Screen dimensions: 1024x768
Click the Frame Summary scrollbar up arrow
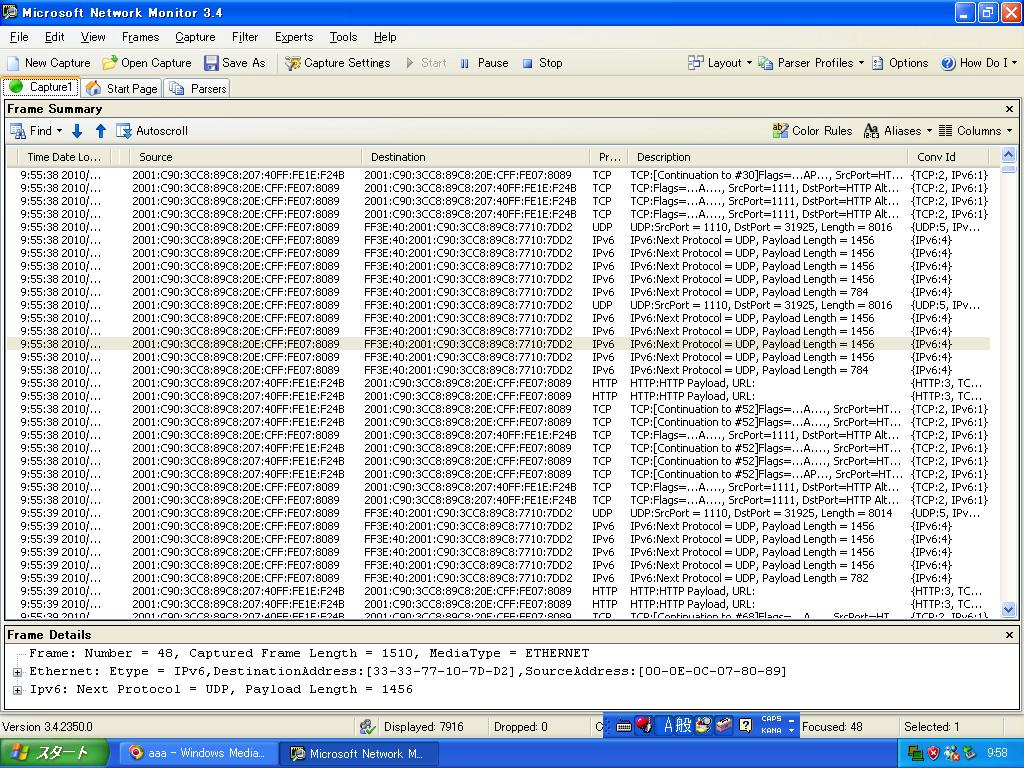coord(1008,155)
